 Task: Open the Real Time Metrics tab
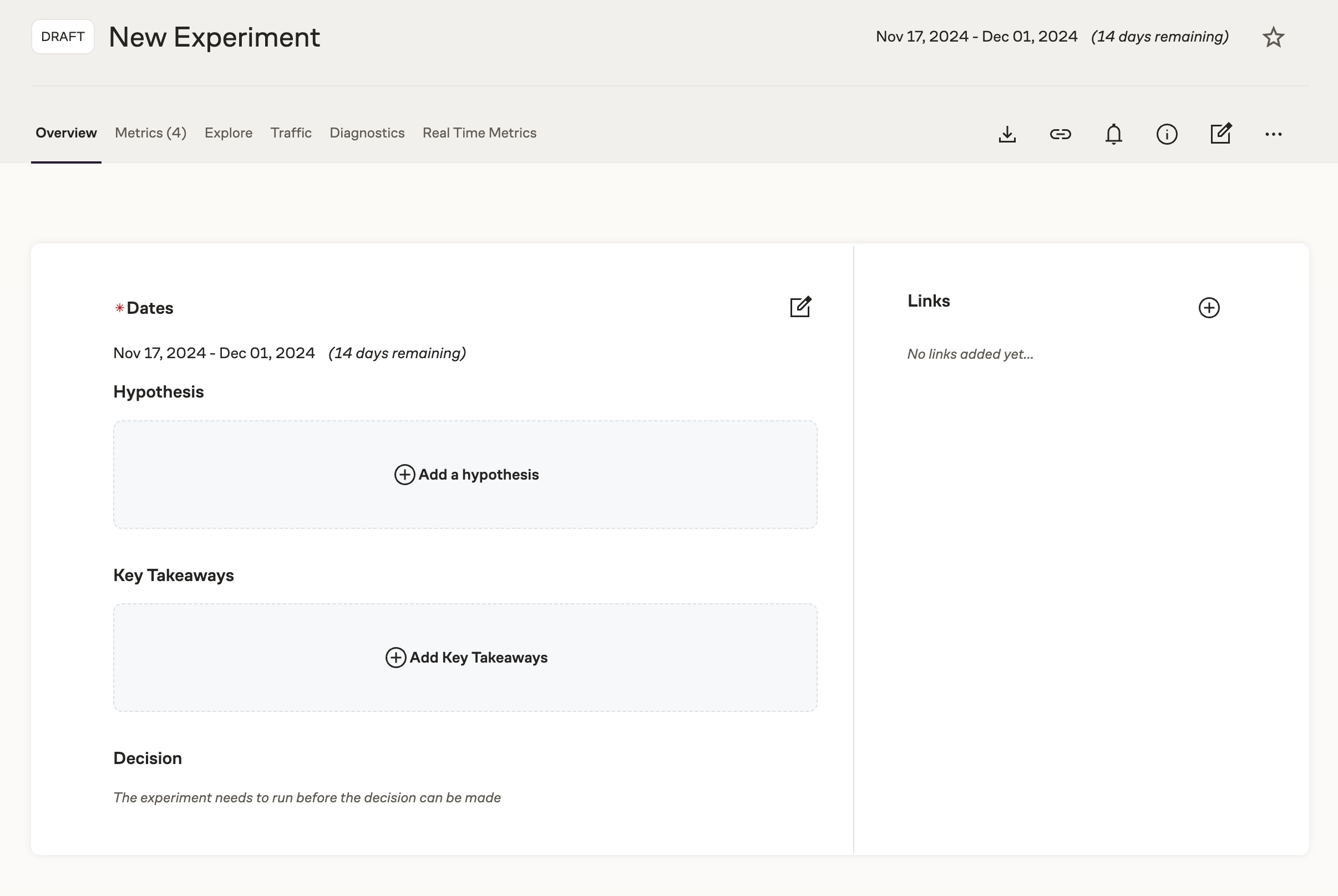pyautogui.click(x=479, y=133)
